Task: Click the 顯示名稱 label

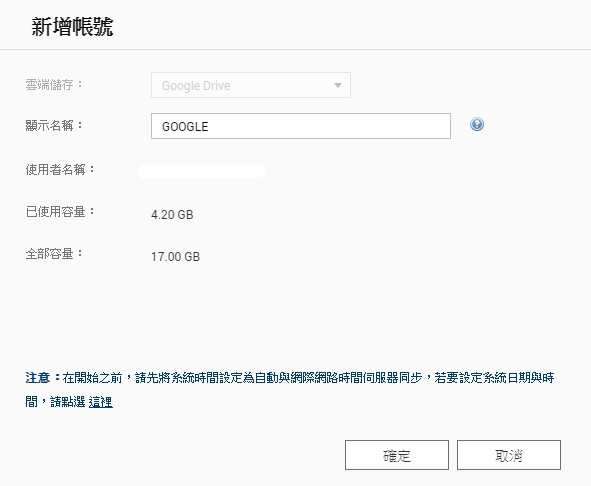Action: [x=54, y=125]
